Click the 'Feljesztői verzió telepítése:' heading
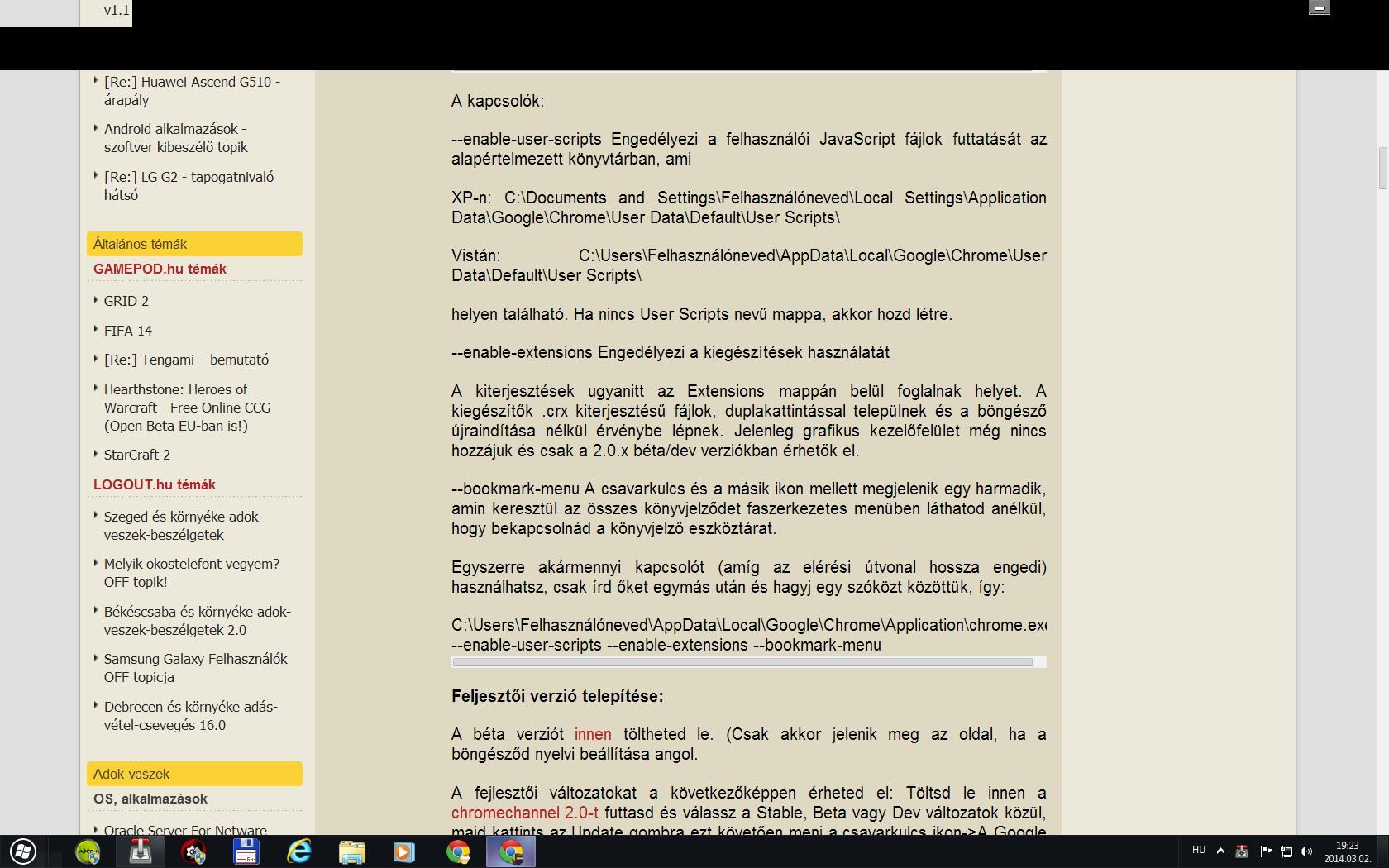This screenshot has height=868, width=1389. click(557, 696)
